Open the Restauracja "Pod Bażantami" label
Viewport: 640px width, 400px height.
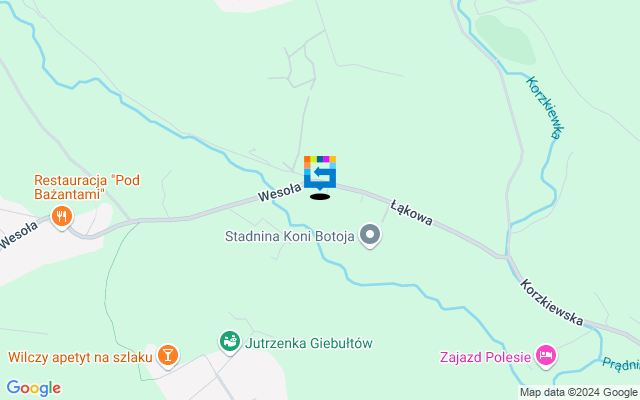87,187
